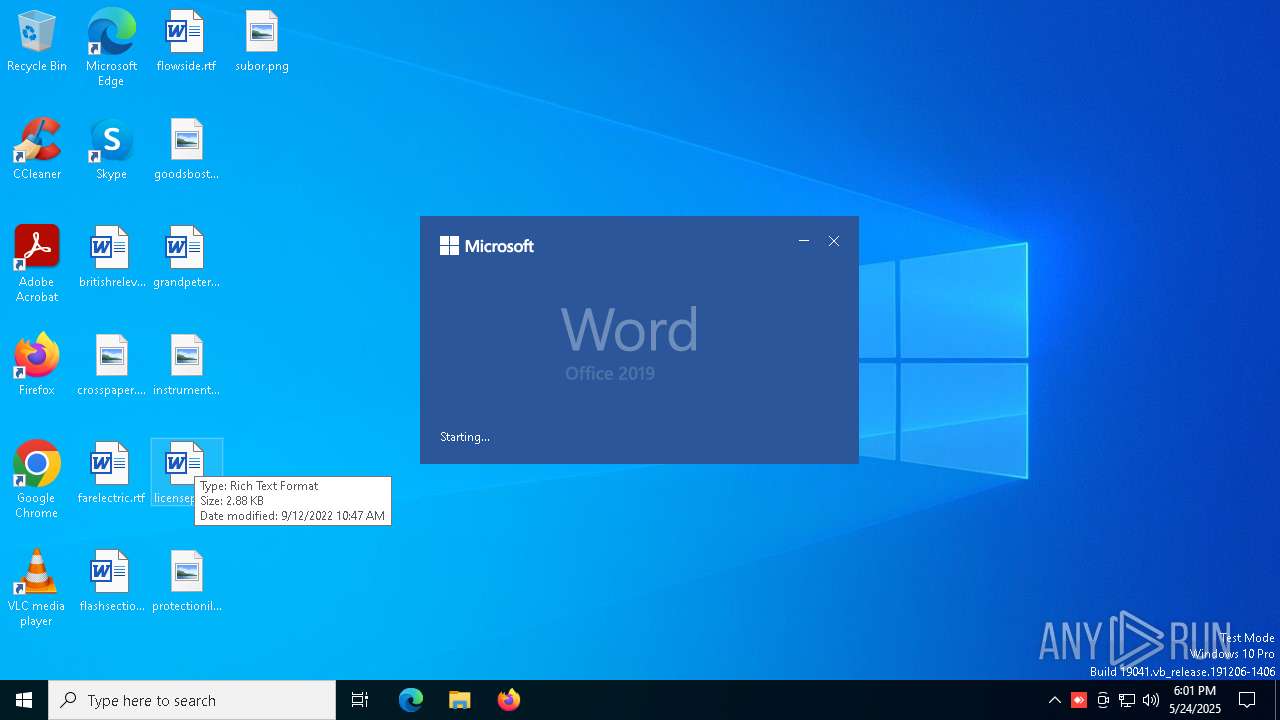Image resolution: width=1280 pixels, height=720 pixels.
Task: Open Firefox from the taskbar
Action: click(508, 700)
